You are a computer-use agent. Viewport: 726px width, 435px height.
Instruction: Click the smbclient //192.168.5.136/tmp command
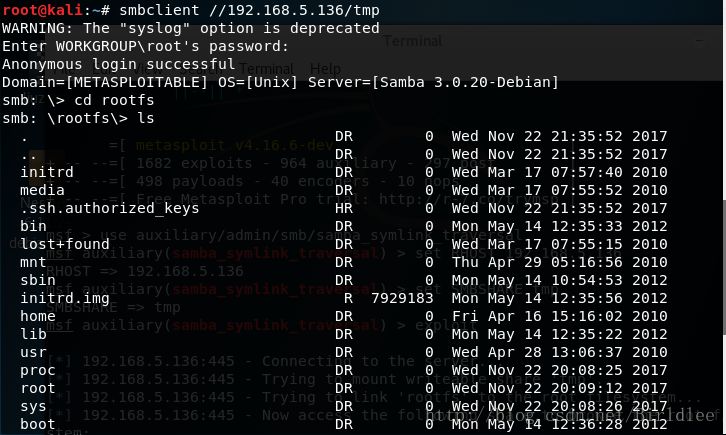coord(249,10)
